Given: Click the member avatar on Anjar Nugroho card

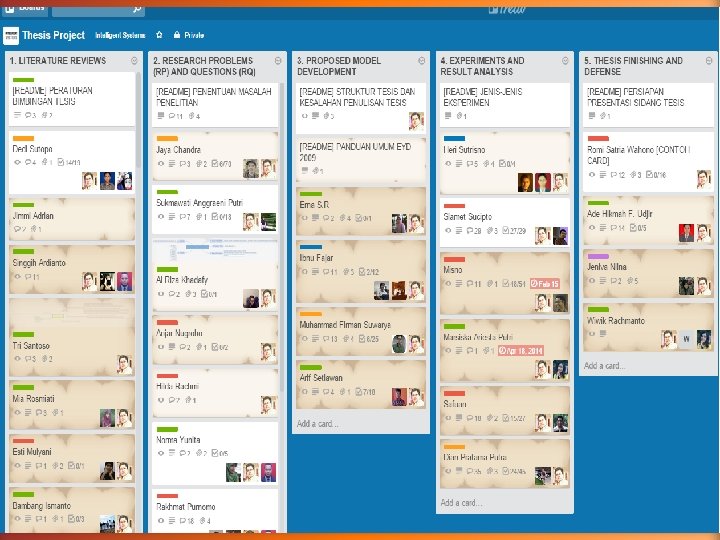Looking at the screenshot, I should [268, 352].
